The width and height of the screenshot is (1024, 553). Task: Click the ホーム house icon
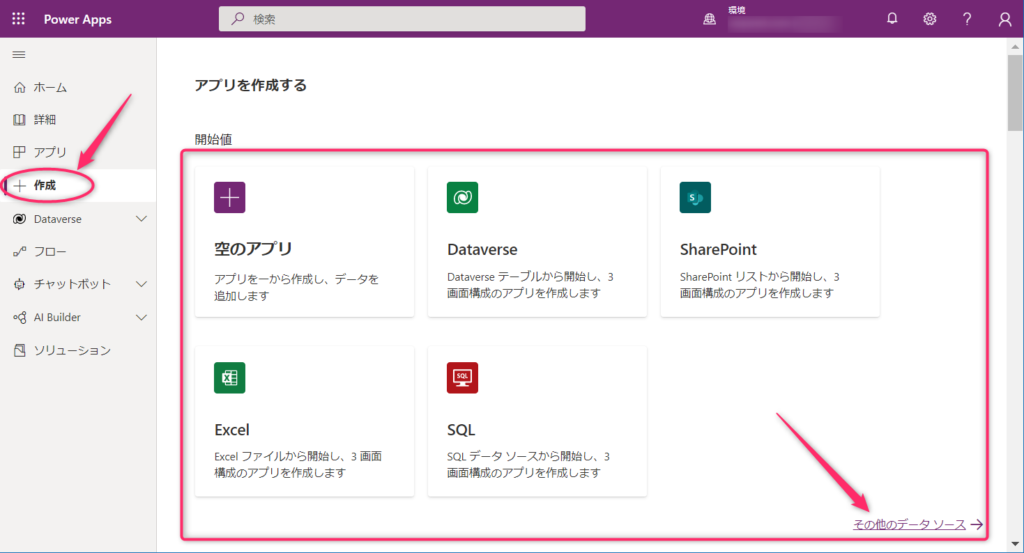(x=20, y=87)
